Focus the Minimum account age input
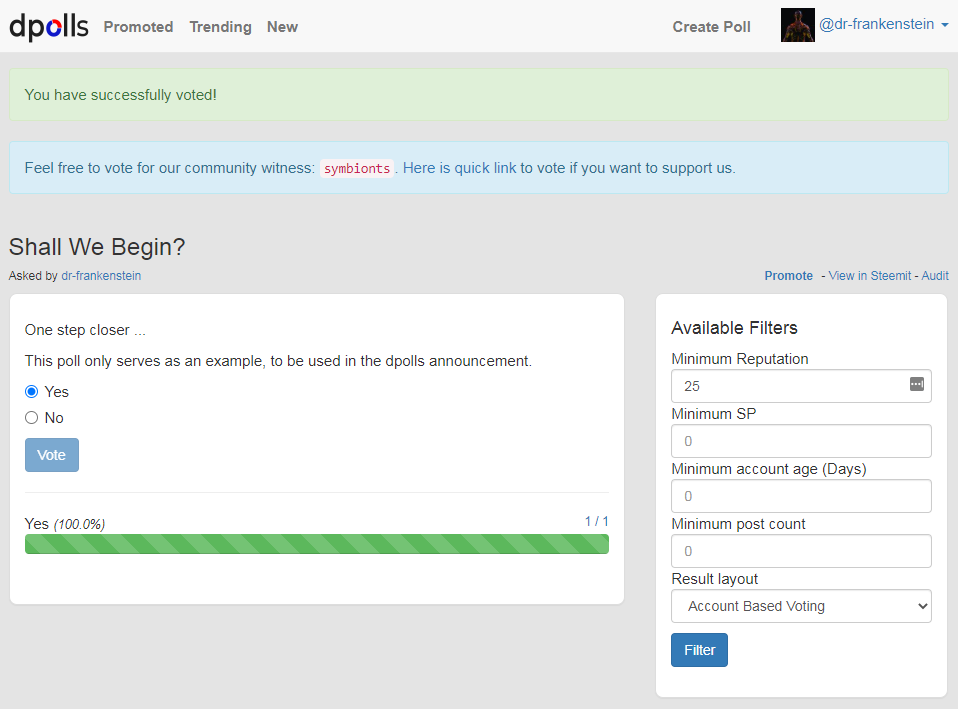Screen dimensions: 958x709 (801, 496)
